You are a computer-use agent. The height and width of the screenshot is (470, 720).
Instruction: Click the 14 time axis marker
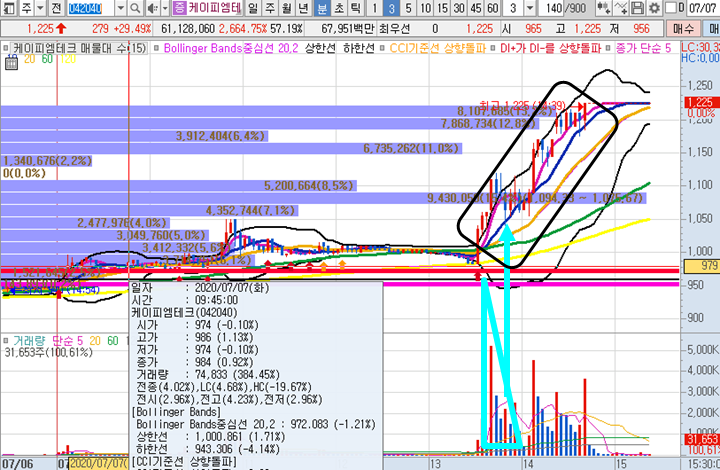(x=528, y=464)
